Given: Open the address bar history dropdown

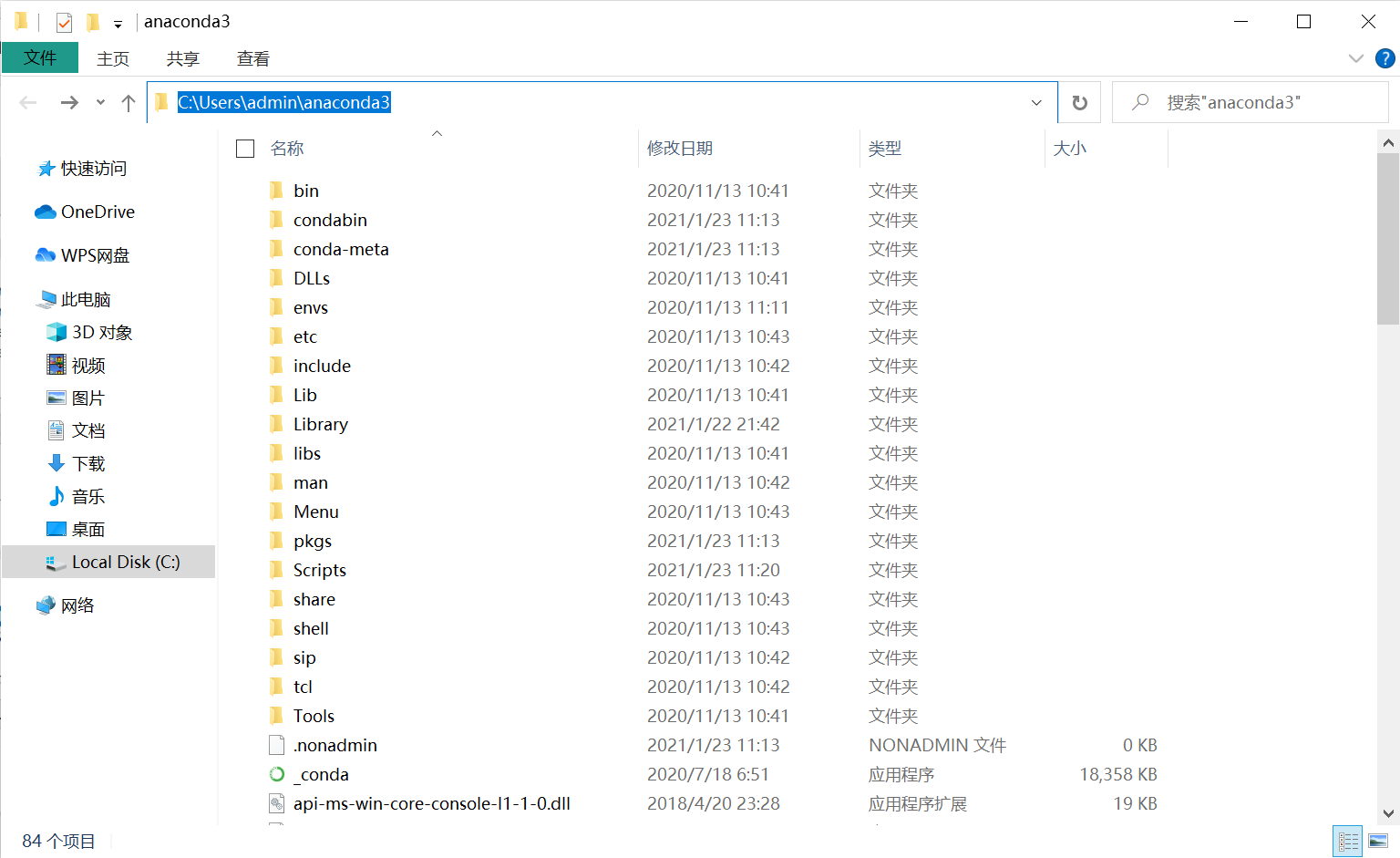Looking at the screenshot, I should (1036, 102).
